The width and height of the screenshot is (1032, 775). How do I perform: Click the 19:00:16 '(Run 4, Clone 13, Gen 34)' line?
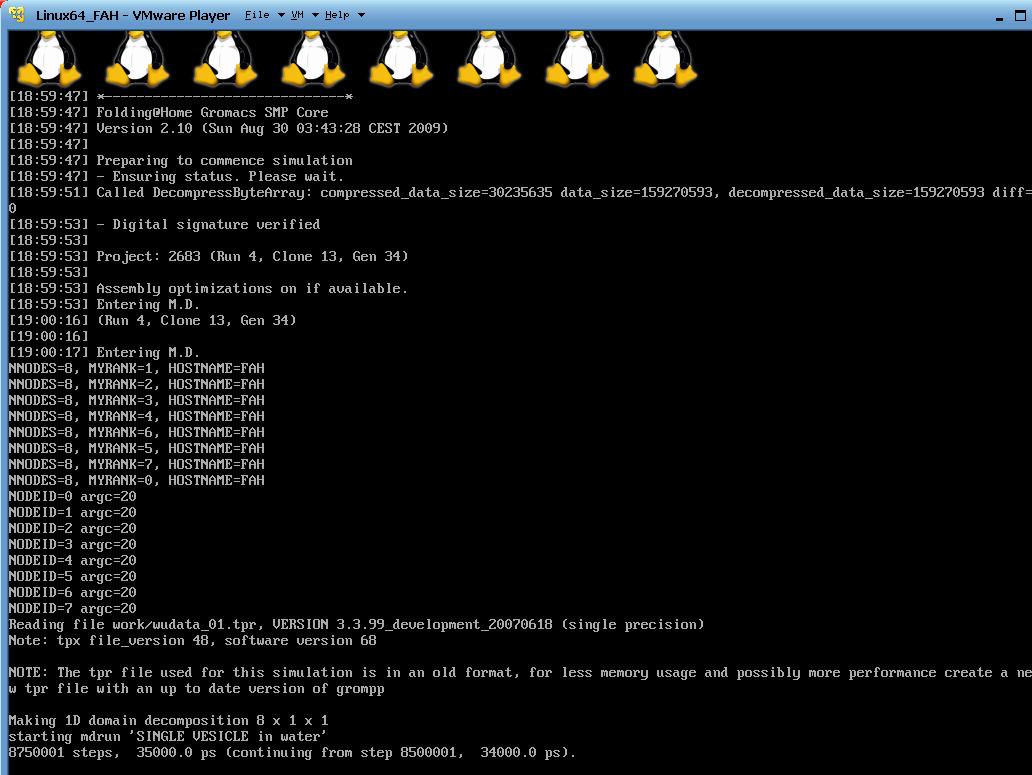pyautogui.click(x=153, y=320)
